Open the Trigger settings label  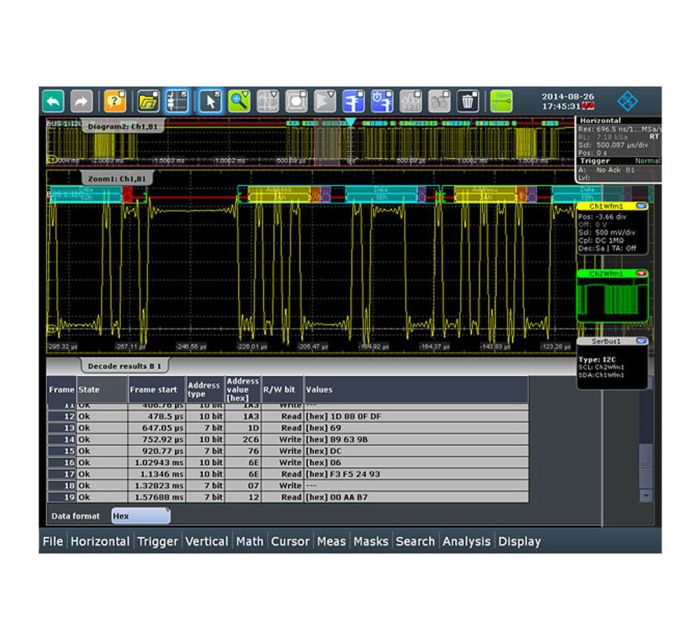[595, 161]
